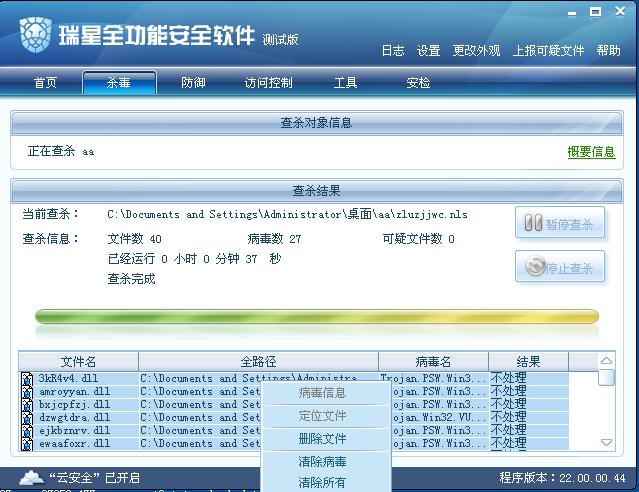Select the ejkbznrv.dll row

coord(293,431)
